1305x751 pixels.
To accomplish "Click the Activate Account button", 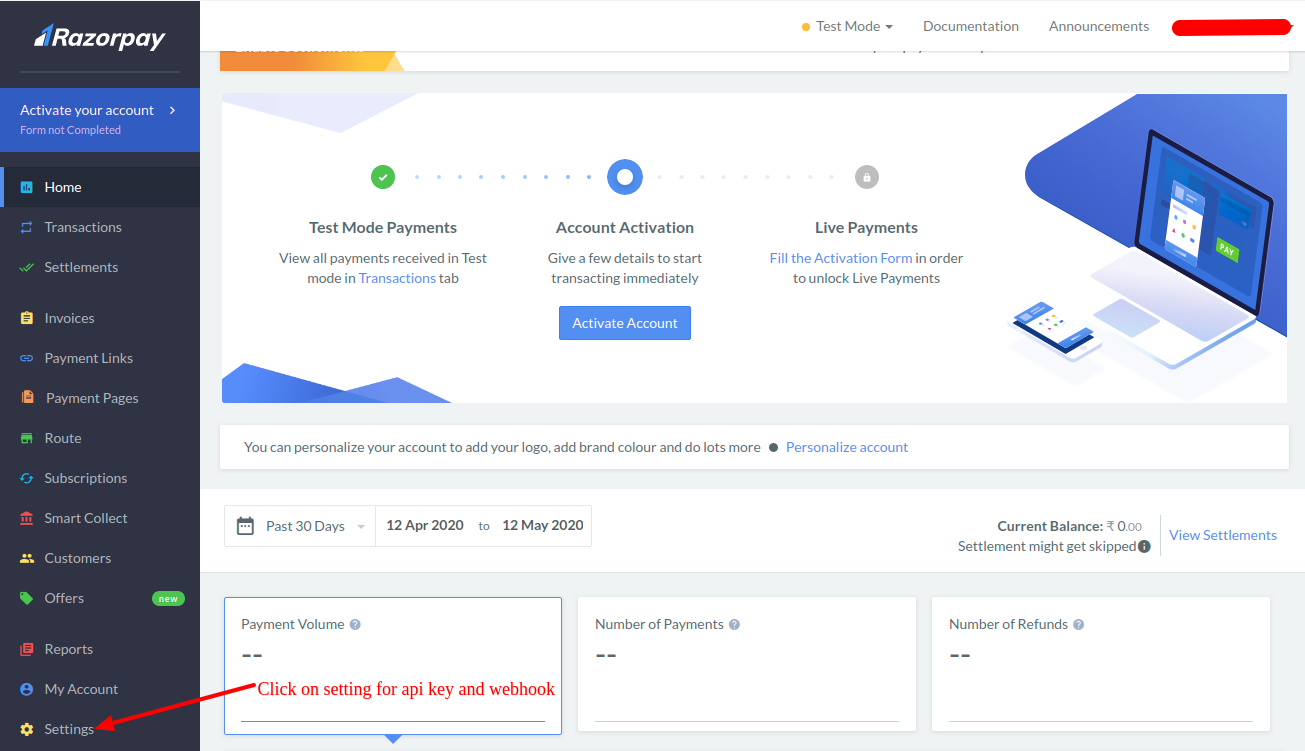I will 625,323.
